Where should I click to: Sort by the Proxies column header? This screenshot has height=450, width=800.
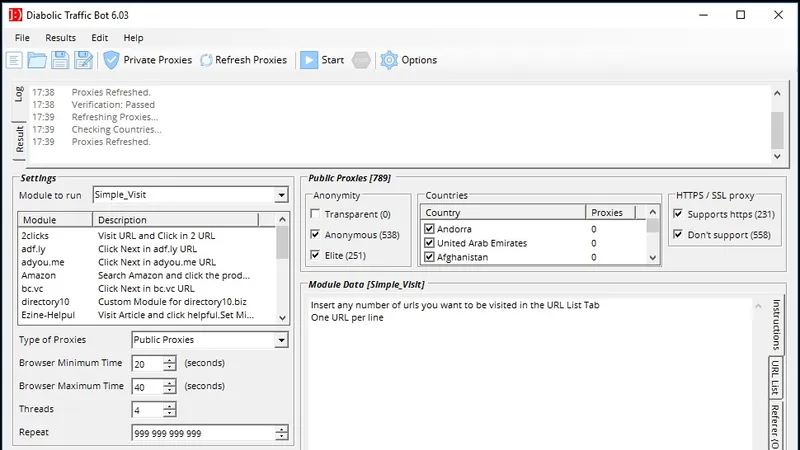611,212
